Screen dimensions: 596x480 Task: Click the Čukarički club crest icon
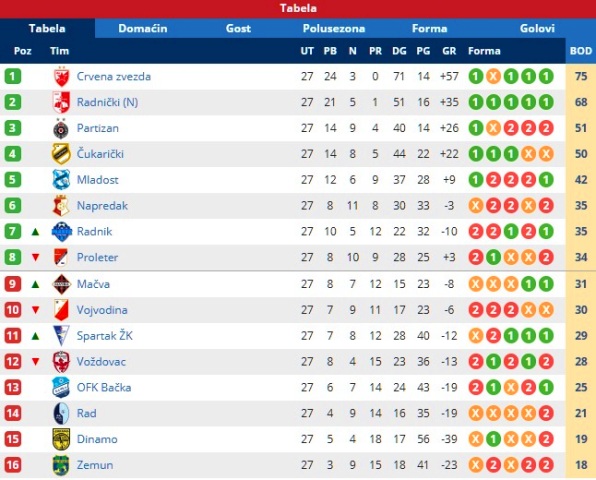pyautogui.click(x=61, y=154)
